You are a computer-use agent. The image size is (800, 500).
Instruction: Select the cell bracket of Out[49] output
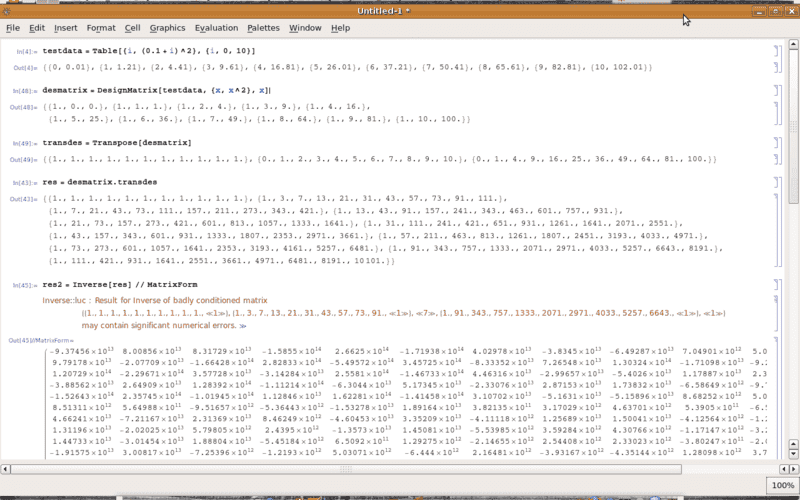tap(777, 159)
